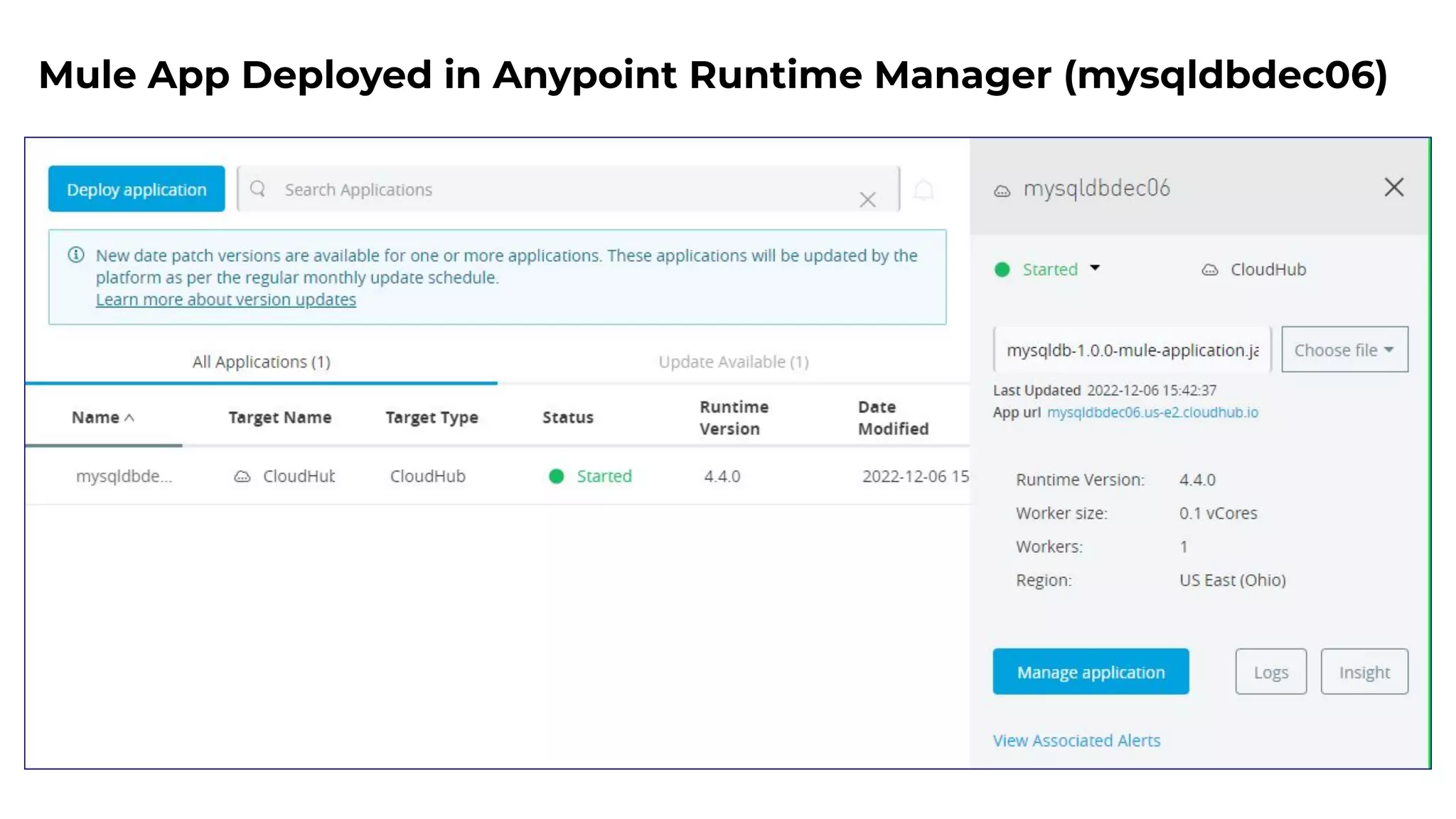
Task: Open the Logs button
Action: tap(1270, 672)
